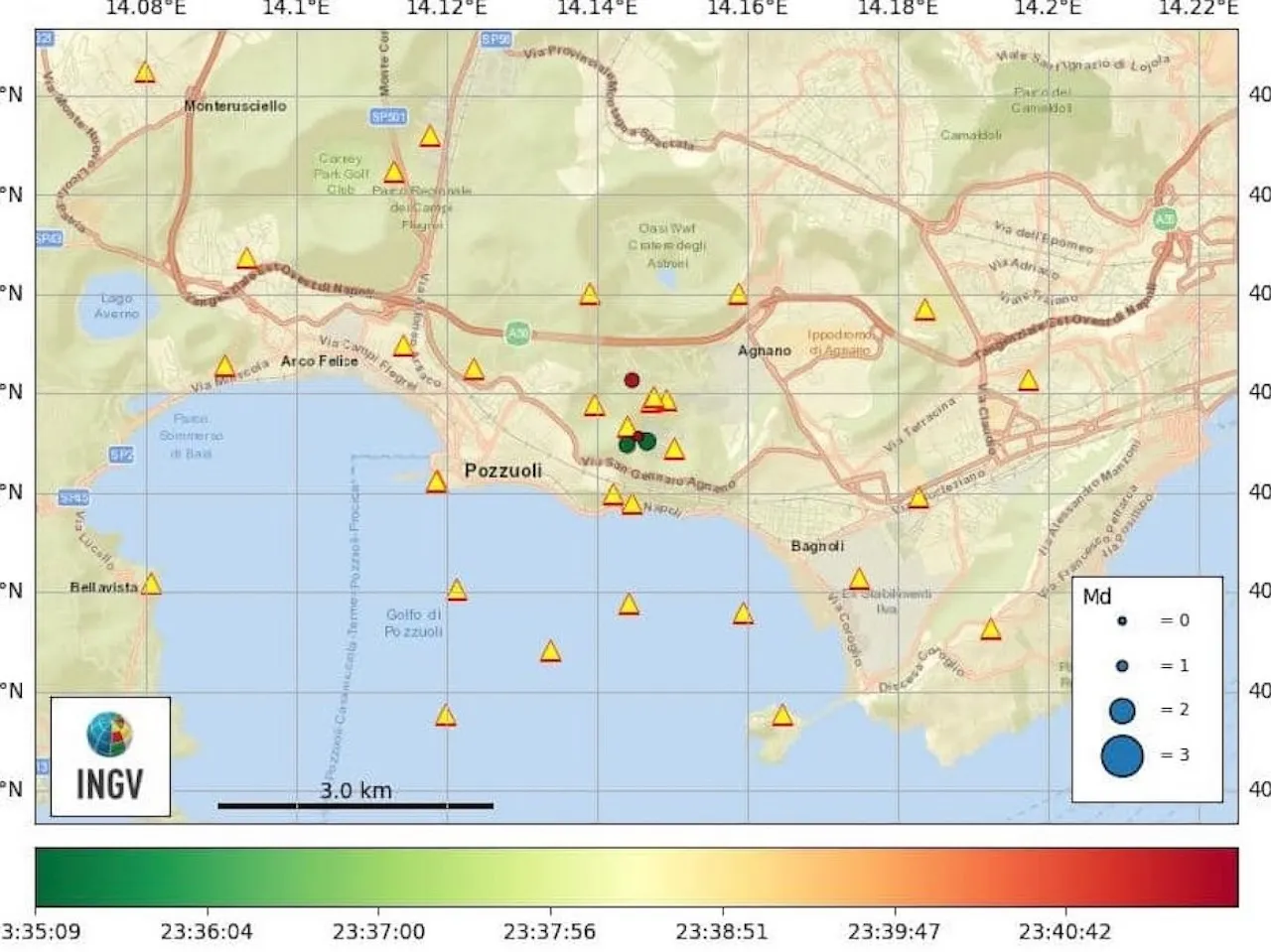
Task: Click station triangle near Discesa Coroglio road label
Action: click(x=990, y=628)
